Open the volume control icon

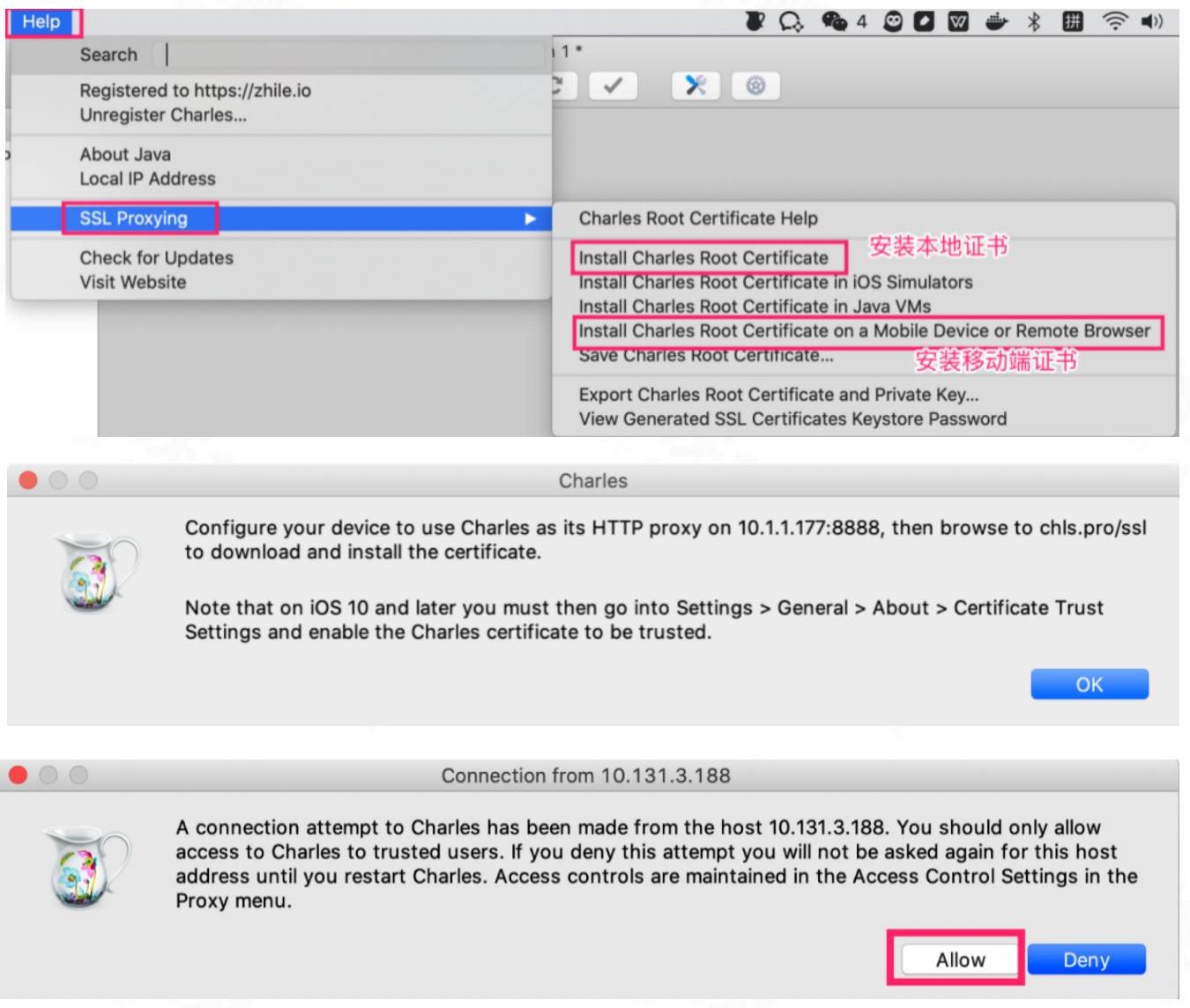click(1152, 21)
